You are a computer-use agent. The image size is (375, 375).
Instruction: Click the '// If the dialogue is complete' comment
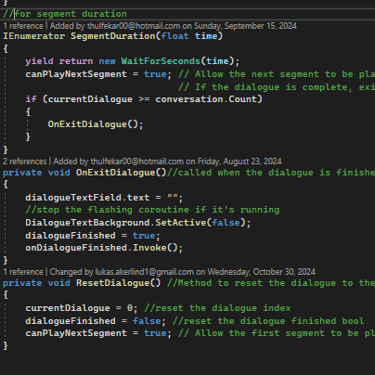click(x=276, y=87)
